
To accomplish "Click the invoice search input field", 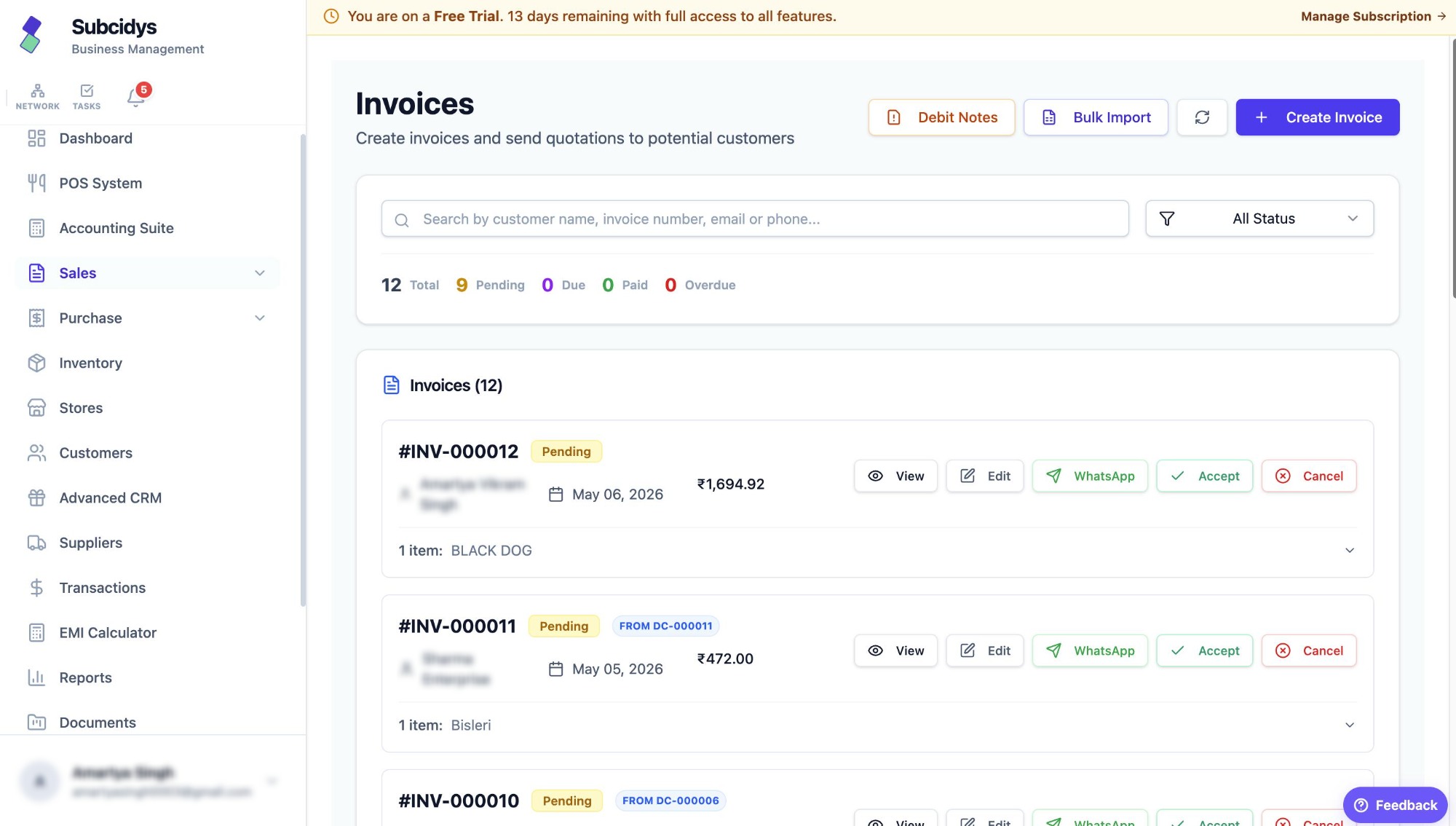I will point(755,219).
